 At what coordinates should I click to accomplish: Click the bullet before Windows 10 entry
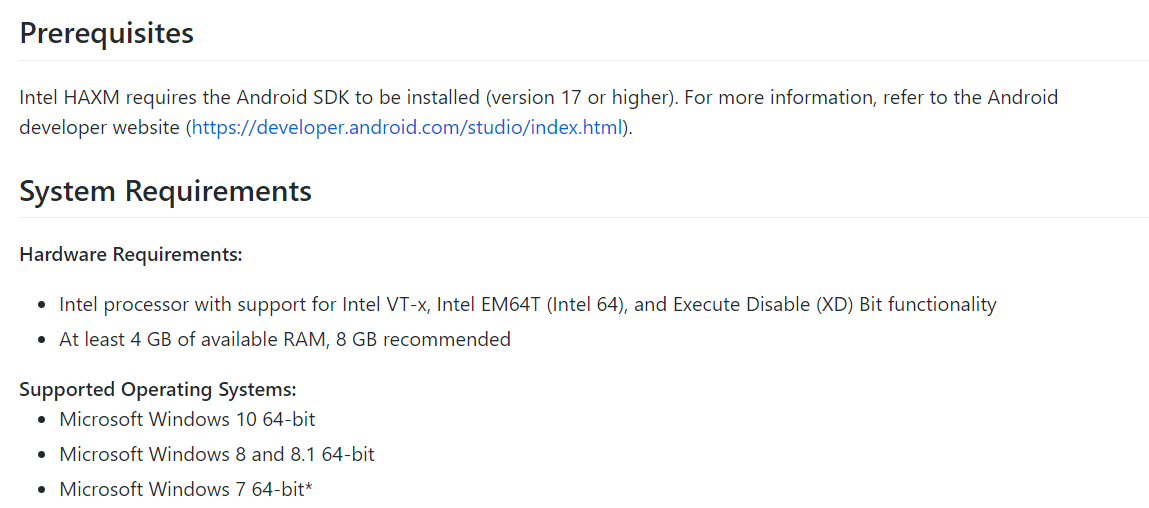pyautogui.click(x=43, y=420)
